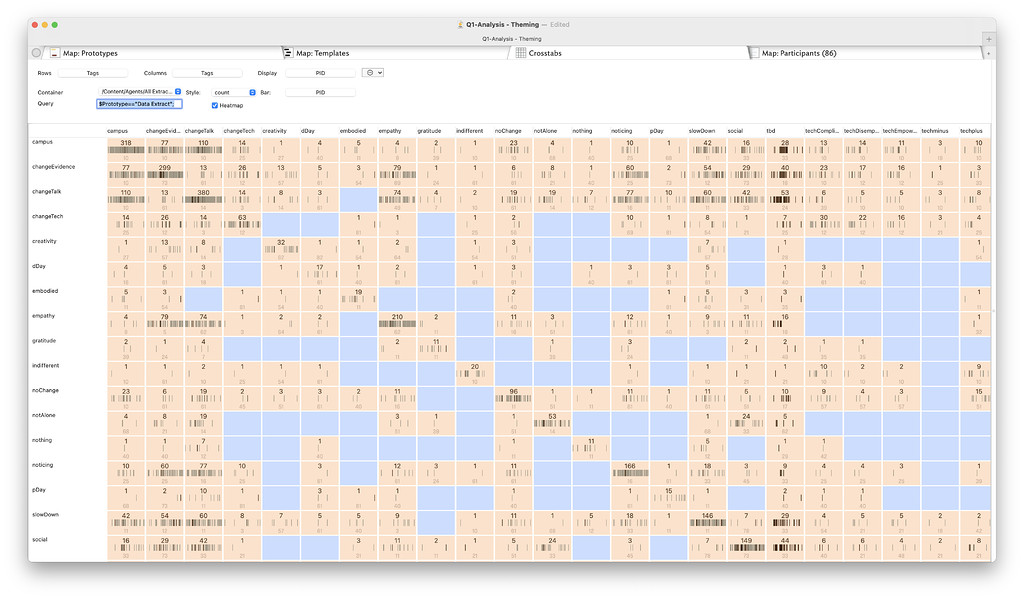This screenshot has width=1024, height=599.
Task: Click the Bar PID field
Action: (321, 91)
